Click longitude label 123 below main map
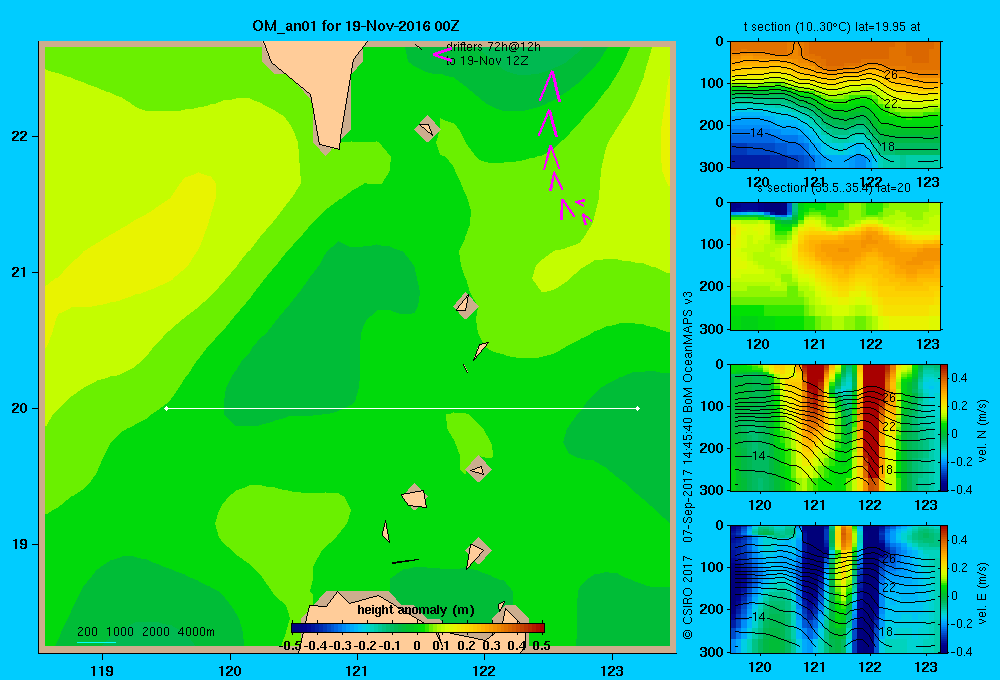Screen dimensions: 1000x680 [612, 670]
